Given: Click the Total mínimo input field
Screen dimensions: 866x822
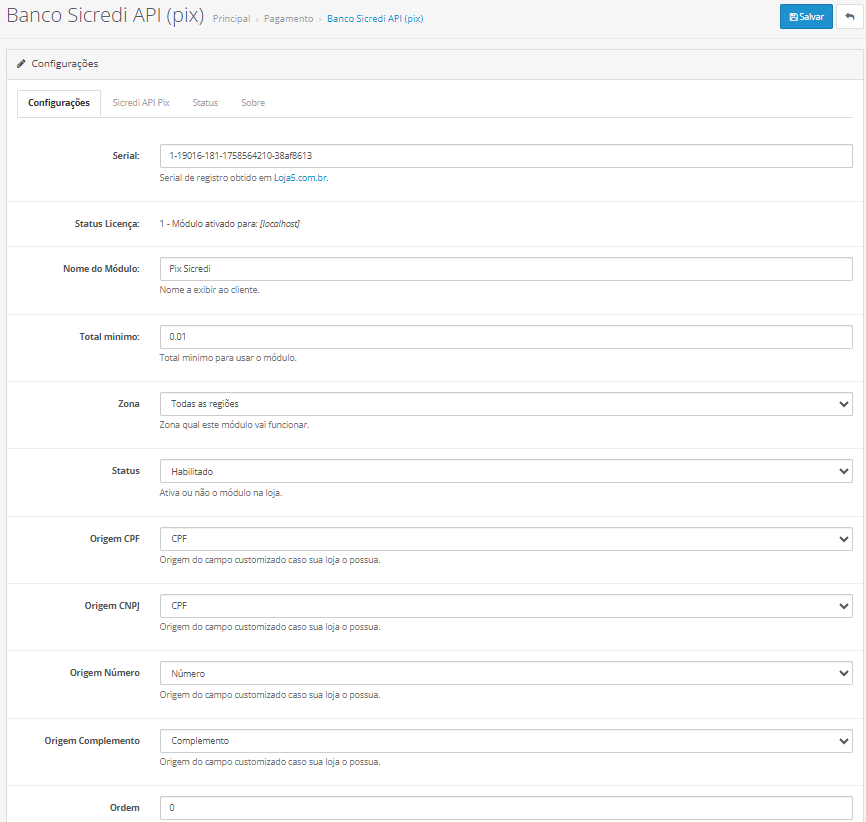Looking at the screenshot, I should coord(505,337).
